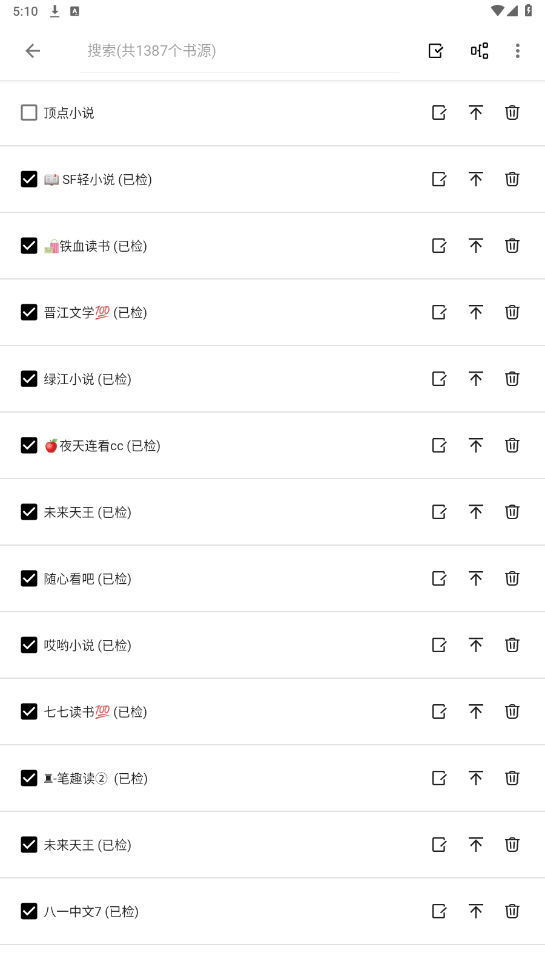Move 八一中文7 source to top
This screenshot has width=545, height=968.
[475, 911]
